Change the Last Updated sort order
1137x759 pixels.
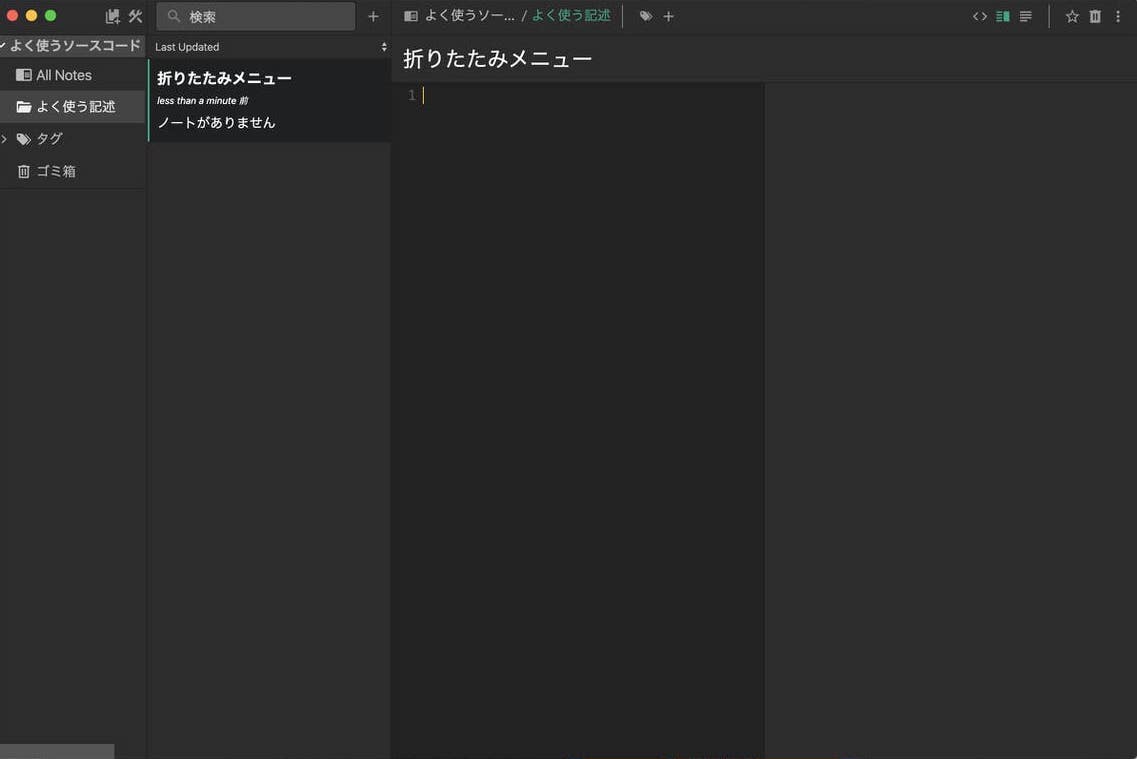[x=270, y=46]
